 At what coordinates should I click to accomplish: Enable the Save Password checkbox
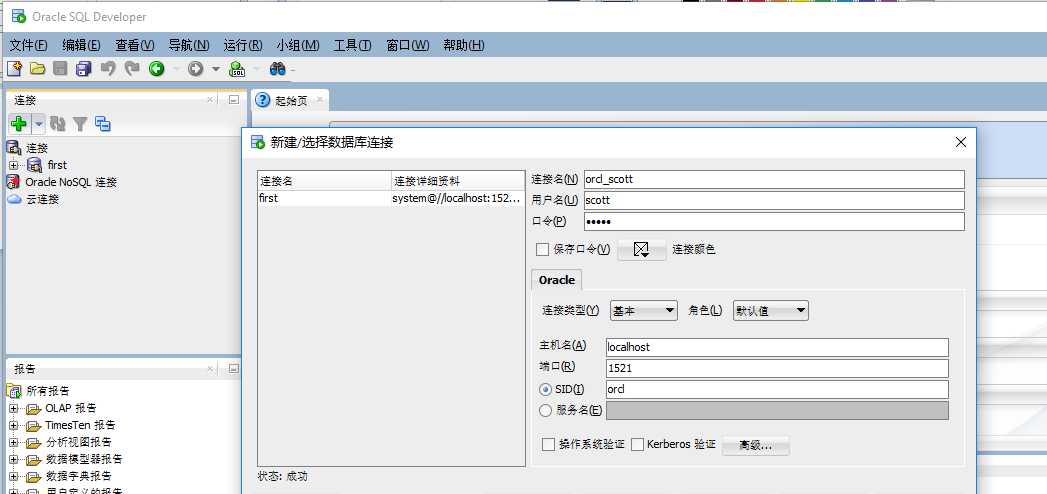tap(542, 249)
